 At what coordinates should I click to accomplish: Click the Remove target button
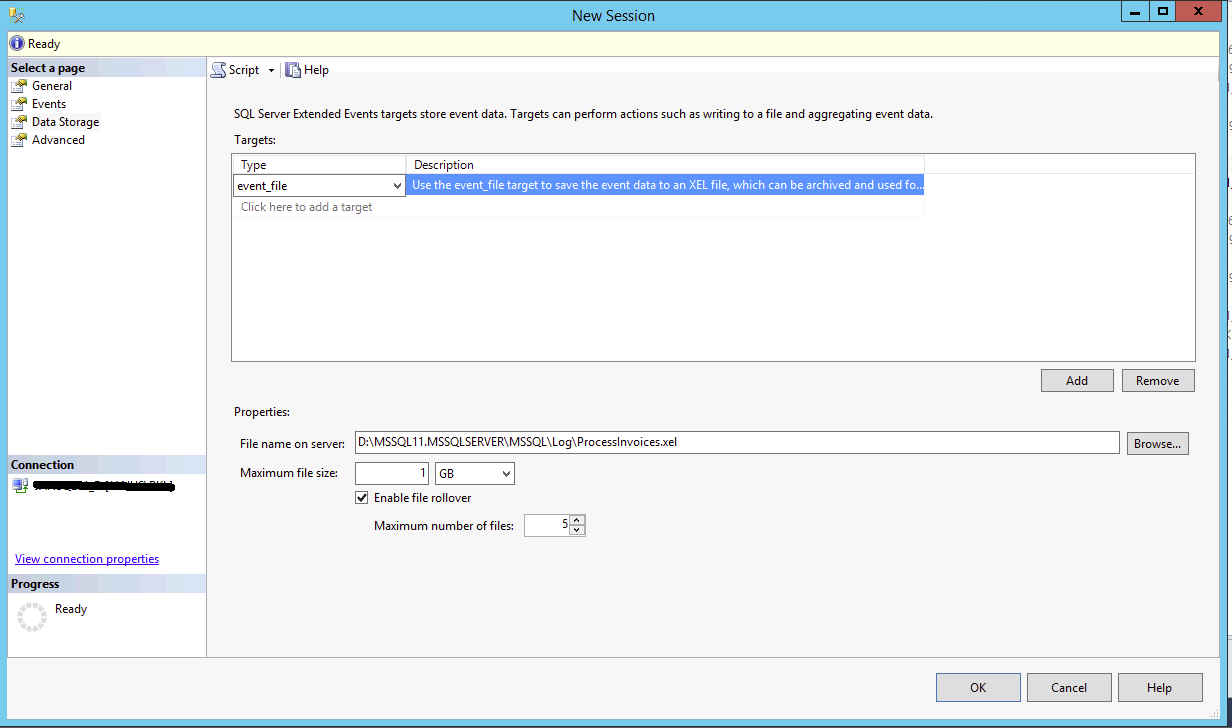(x=1157, y=381)
